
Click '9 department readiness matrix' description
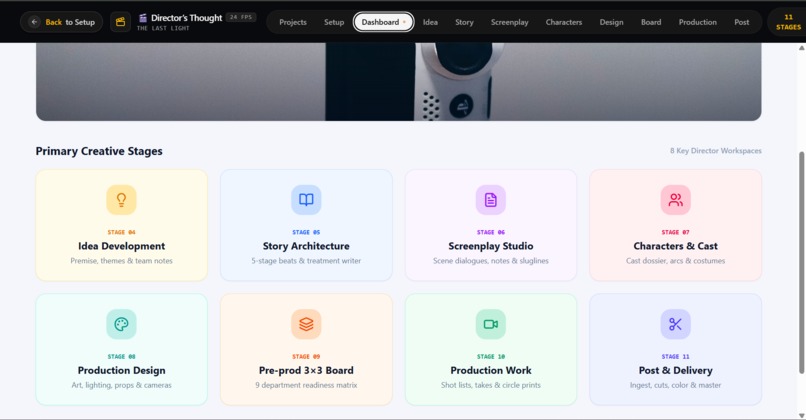point(306,385)
